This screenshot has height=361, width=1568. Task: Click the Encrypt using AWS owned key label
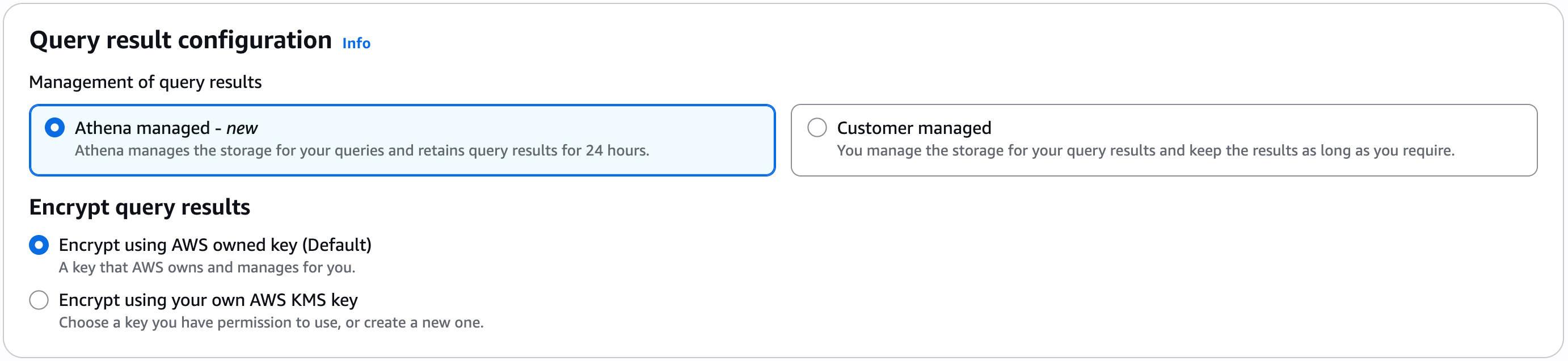pyautogui.click(x=214, y=245)
